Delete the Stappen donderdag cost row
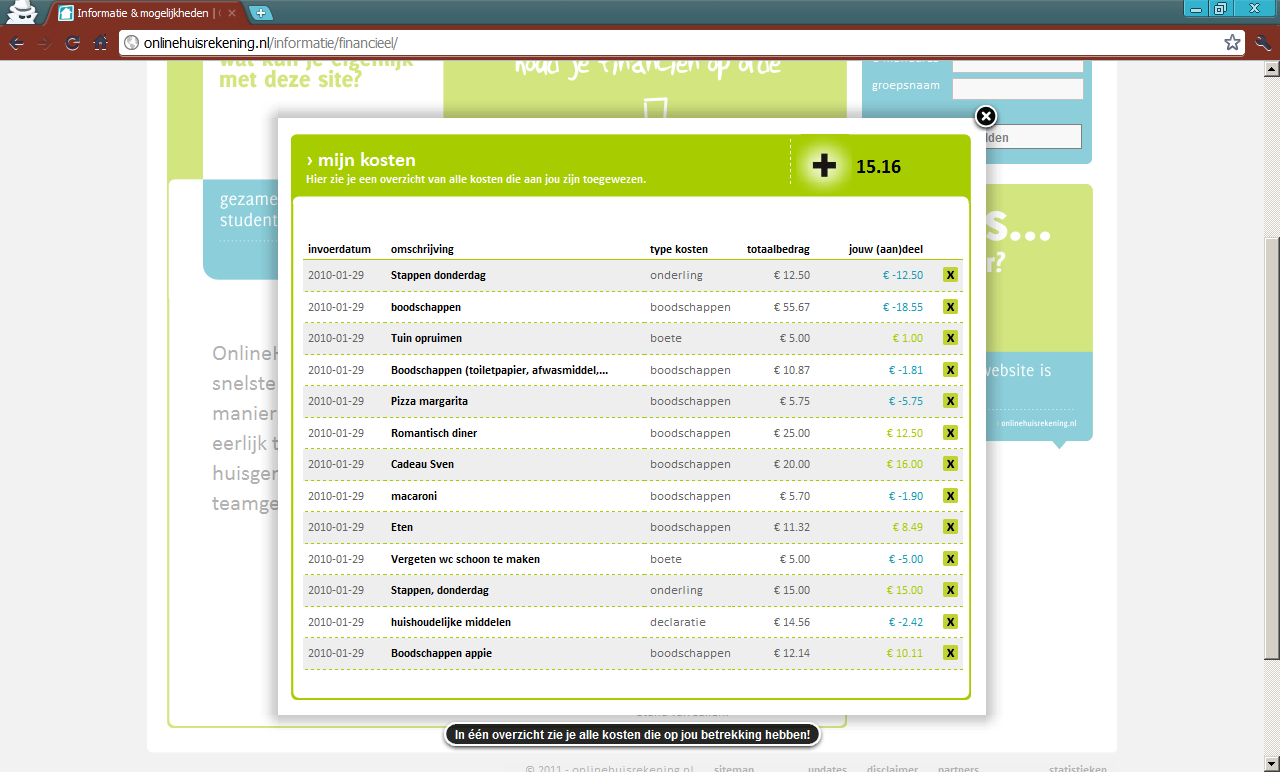Screen dimensions: 1280x772 [x=950, y=275]
